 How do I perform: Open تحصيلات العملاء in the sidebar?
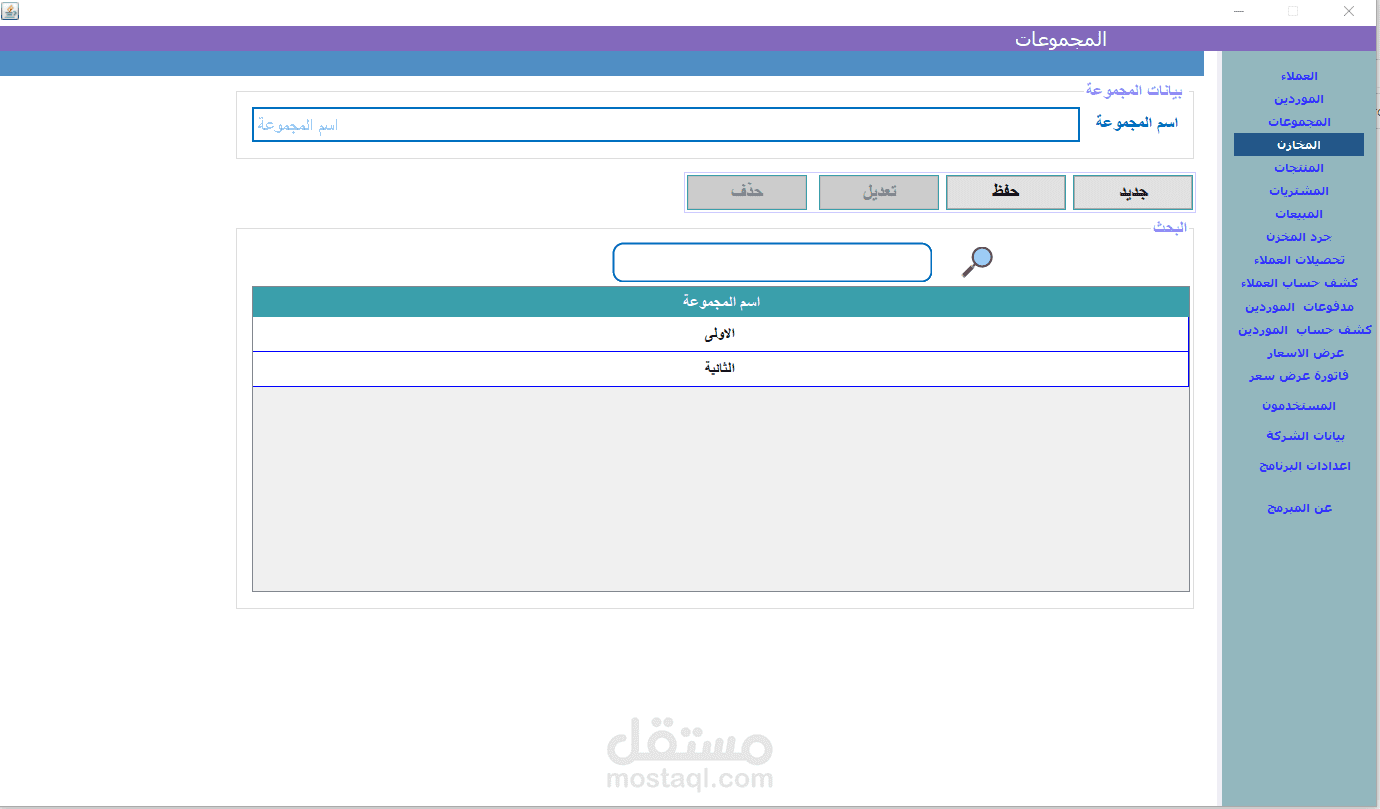1299,260
